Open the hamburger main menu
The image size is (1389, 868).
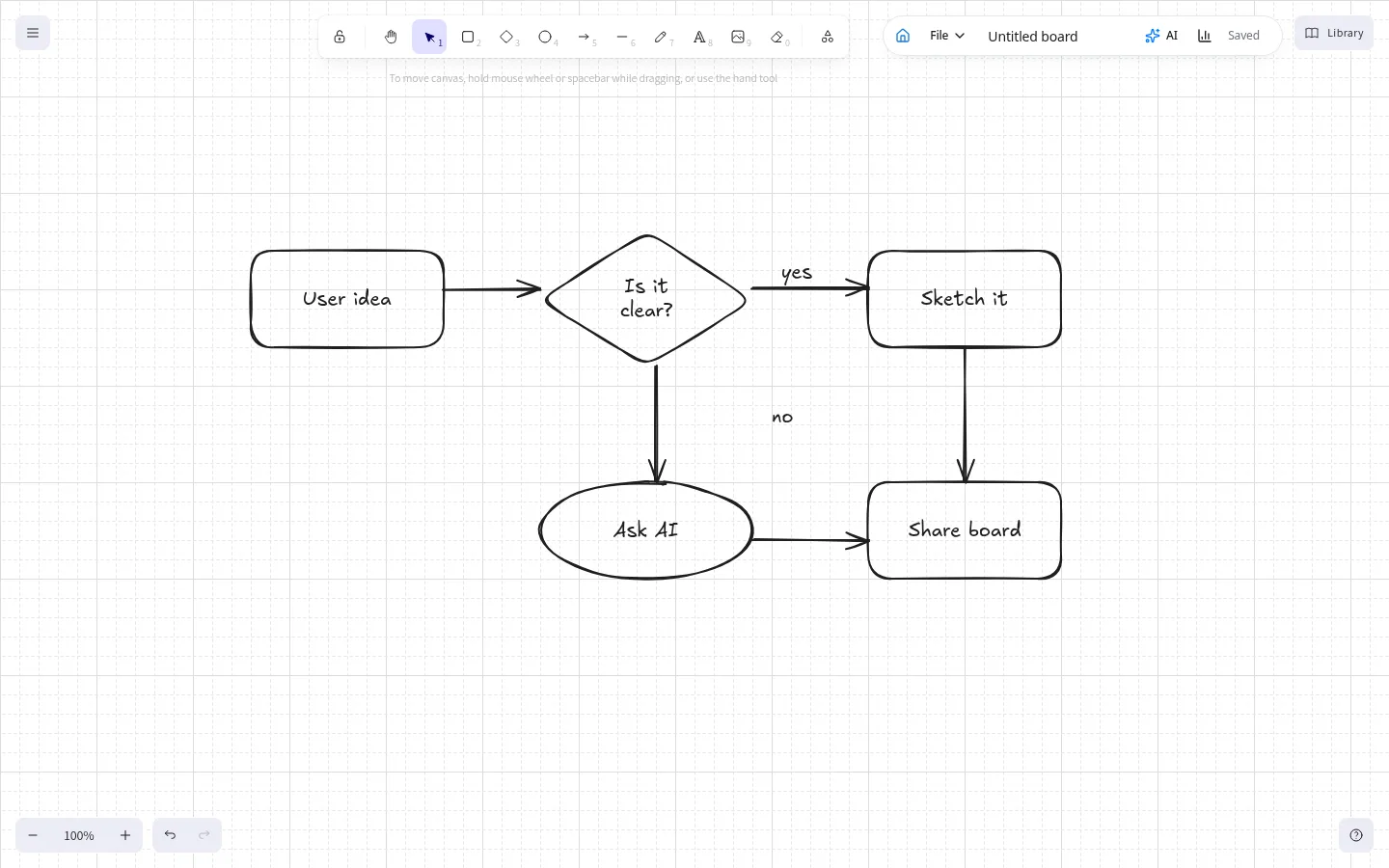click(x=33, y=33)
